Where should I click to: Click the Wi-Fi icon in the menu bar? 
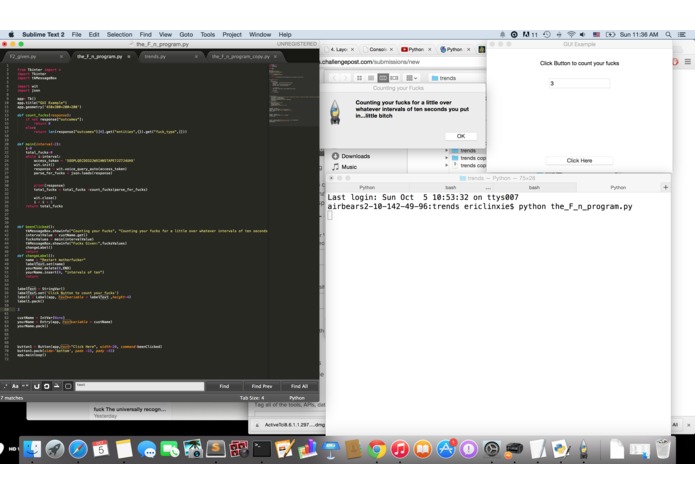click(571, 35)
